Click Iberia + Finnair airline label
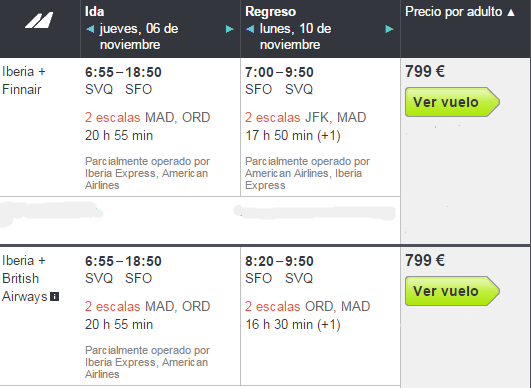Screen dimensions: 531x388 click(24, 81)
